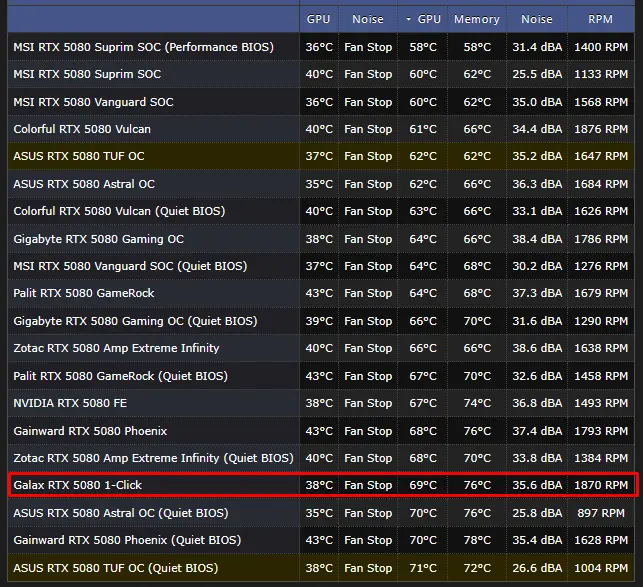
Task: Select the 1870 RPM cell
Action: (601, 485)
